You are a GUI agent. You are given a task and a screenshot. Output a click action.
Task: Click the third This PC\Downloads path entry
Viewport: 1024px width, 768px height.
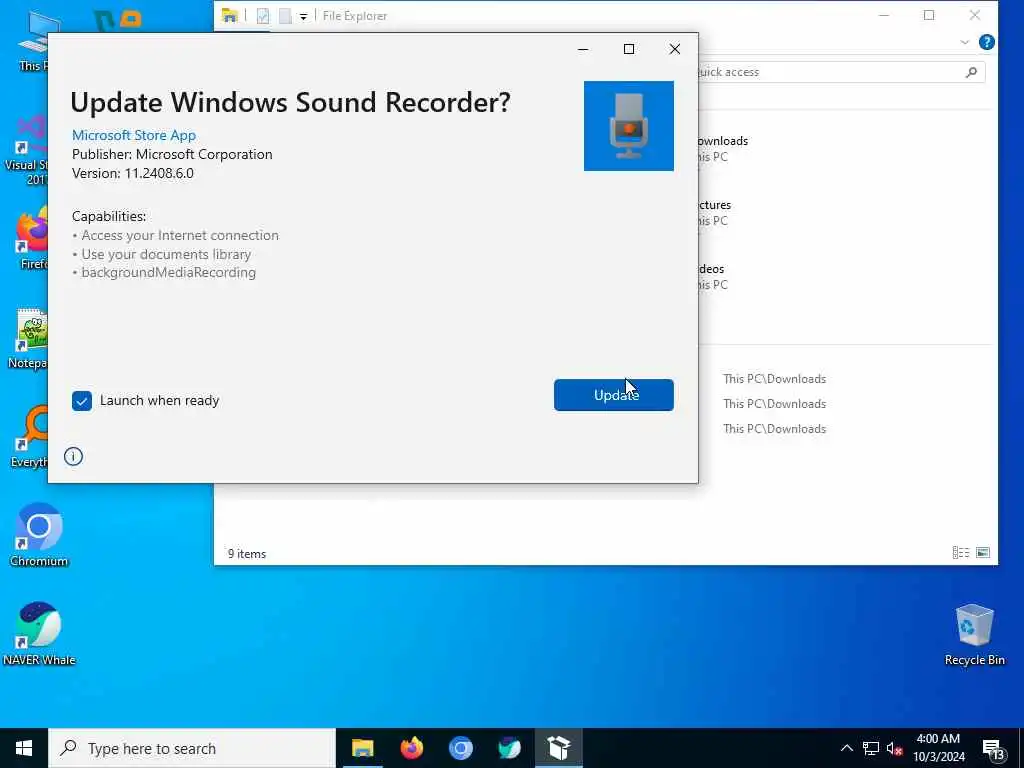click(x=775, y=428)
